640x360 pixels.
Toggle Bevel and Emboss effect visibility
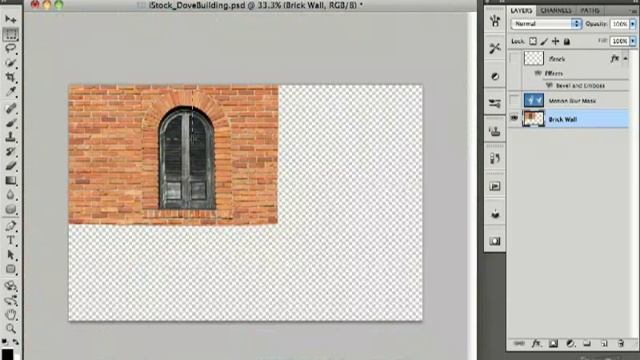tap(549, 85)
